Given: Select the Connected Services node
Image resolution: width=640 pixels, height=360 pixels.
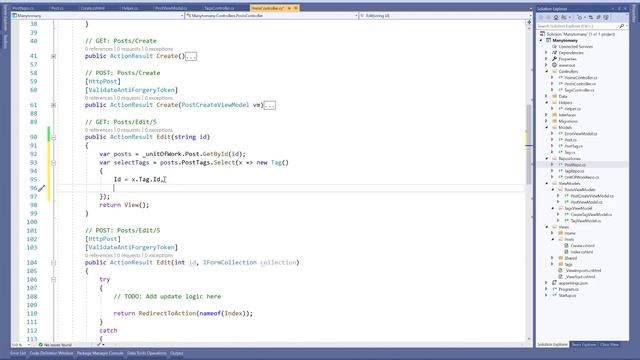Looking at the screenshot, I should (x=576, y=47).
